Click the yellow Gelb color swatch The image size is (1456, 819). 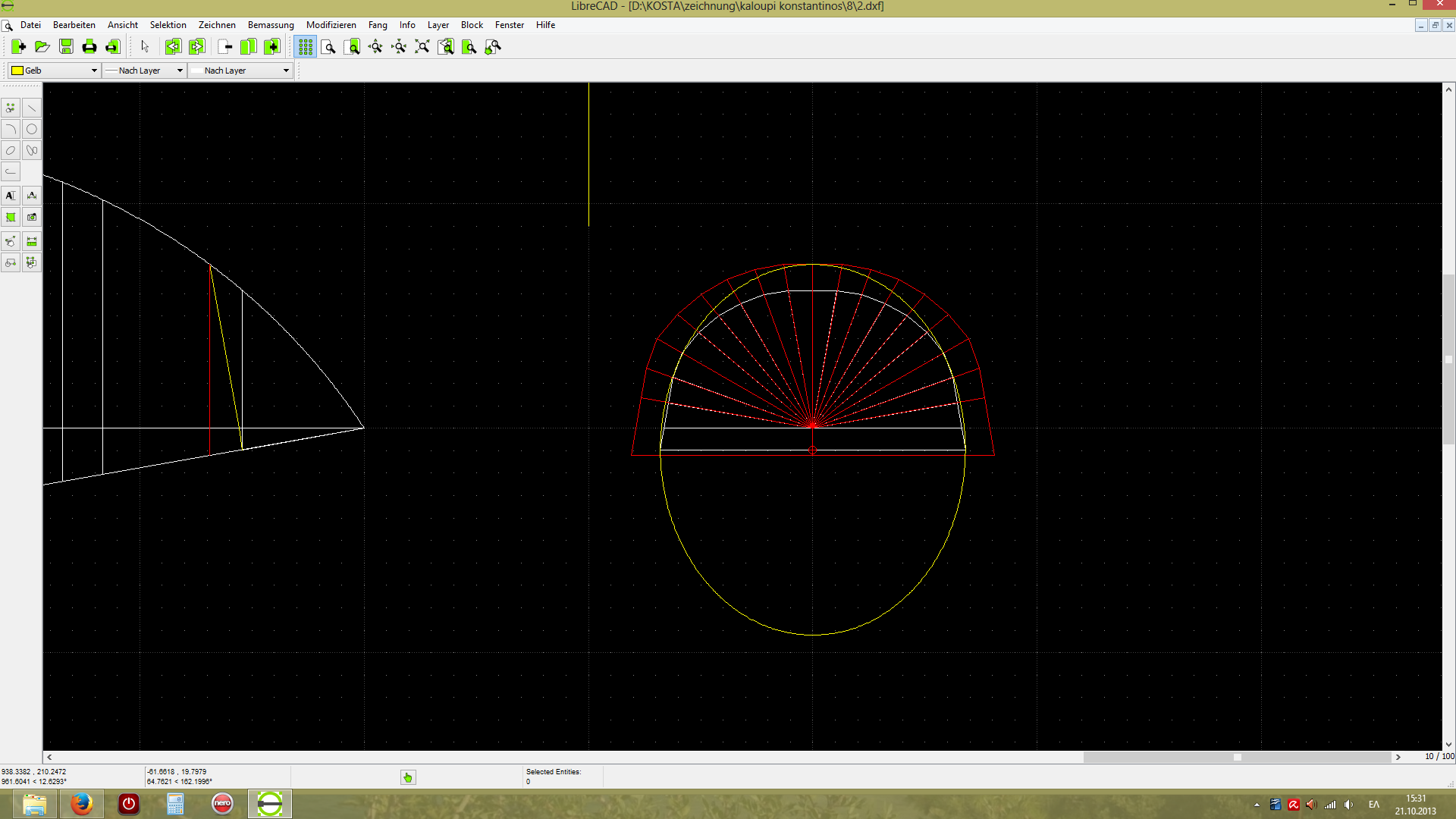(x=17, y=71)
